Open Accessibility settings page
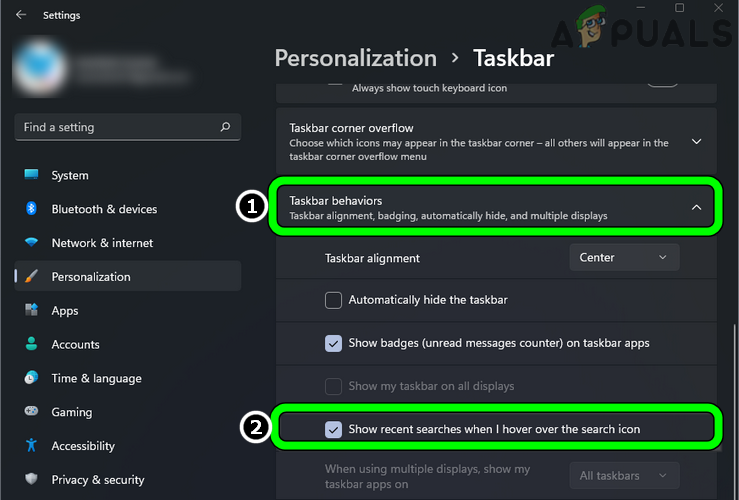The height and width of the screenshot is (500, 739). 83,446
